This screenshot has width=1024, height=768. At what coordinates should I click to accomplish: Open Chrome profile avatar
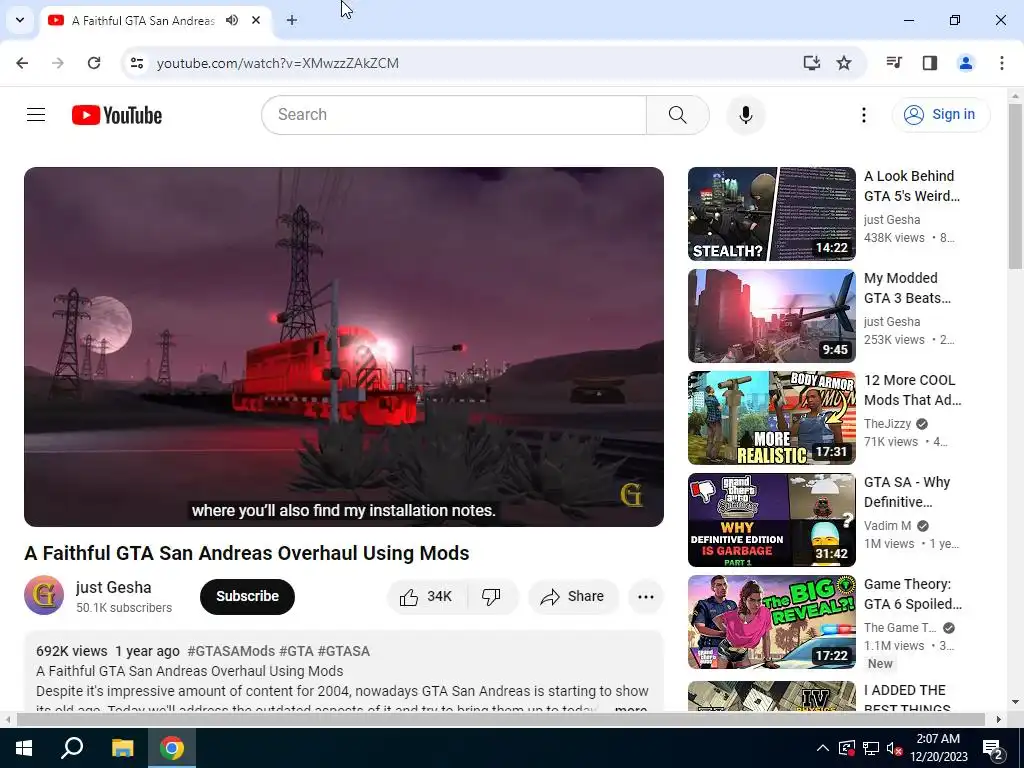tap(965, 63)
